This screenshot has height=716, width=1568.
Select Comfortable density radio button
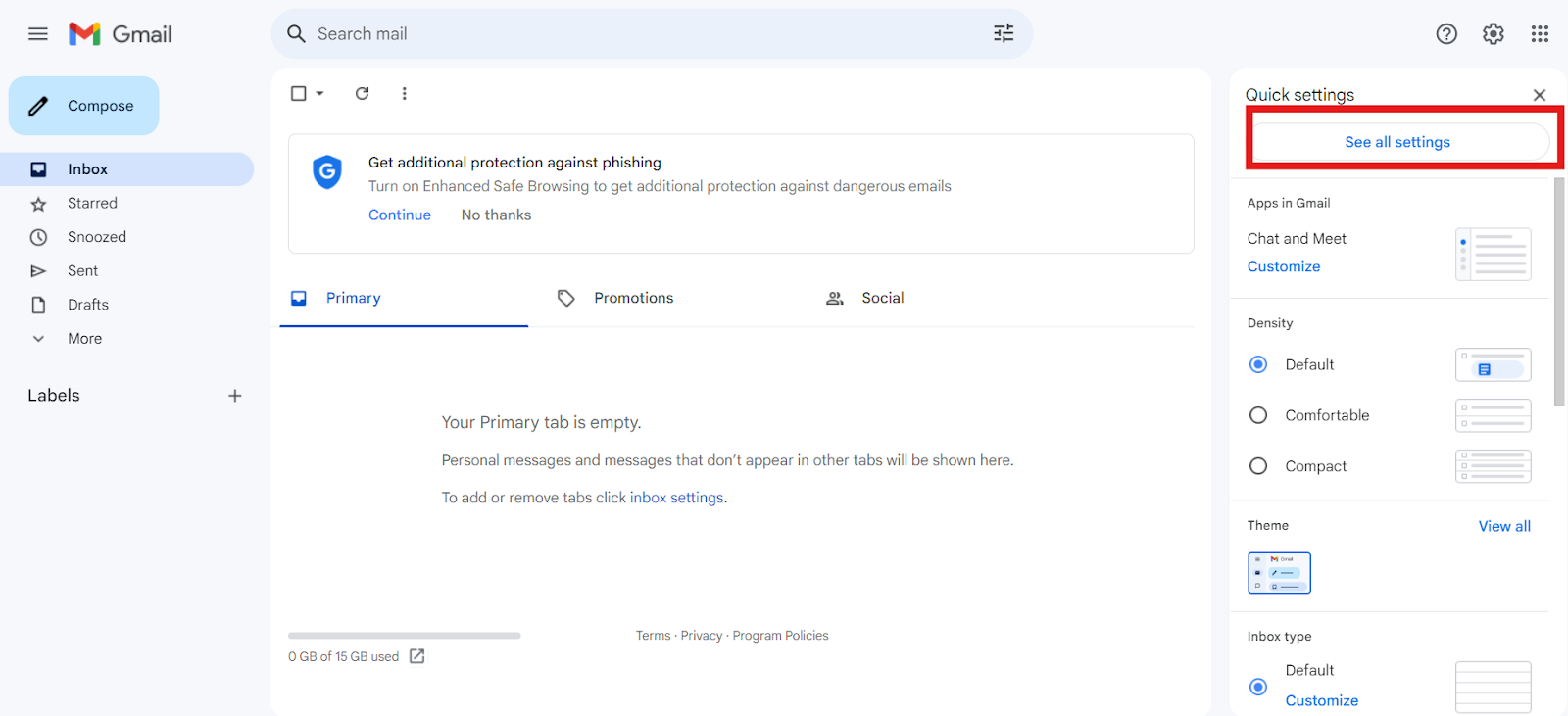click(1258, 415)
